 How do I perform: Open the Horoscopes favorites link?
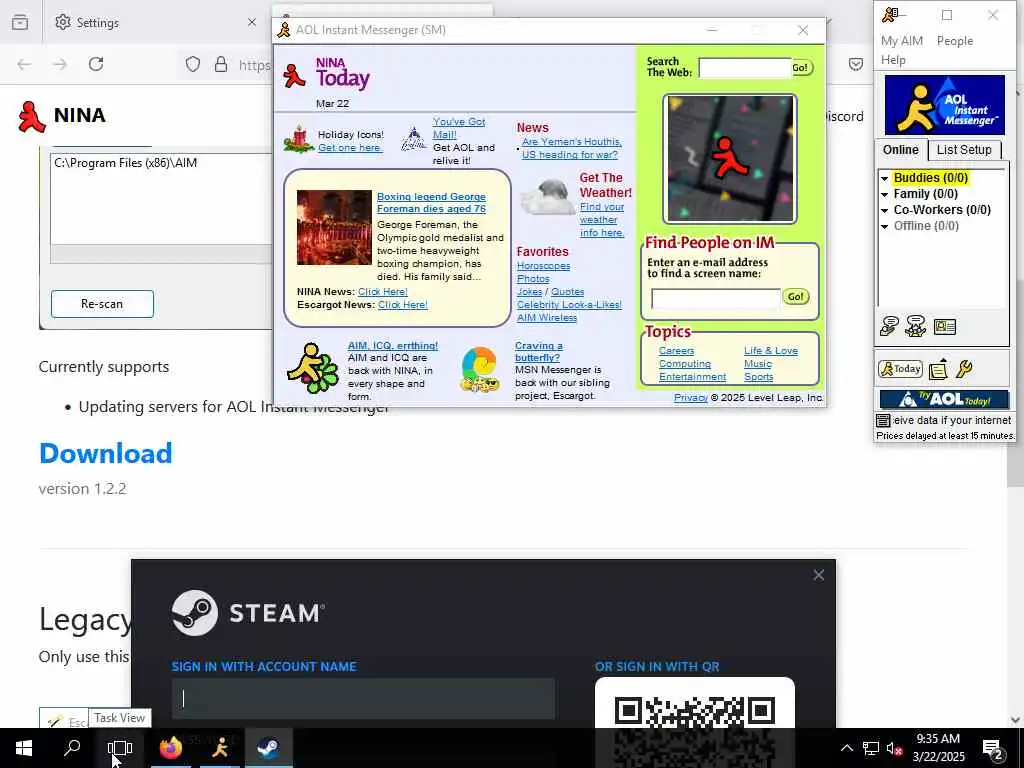tap(543, 266)
